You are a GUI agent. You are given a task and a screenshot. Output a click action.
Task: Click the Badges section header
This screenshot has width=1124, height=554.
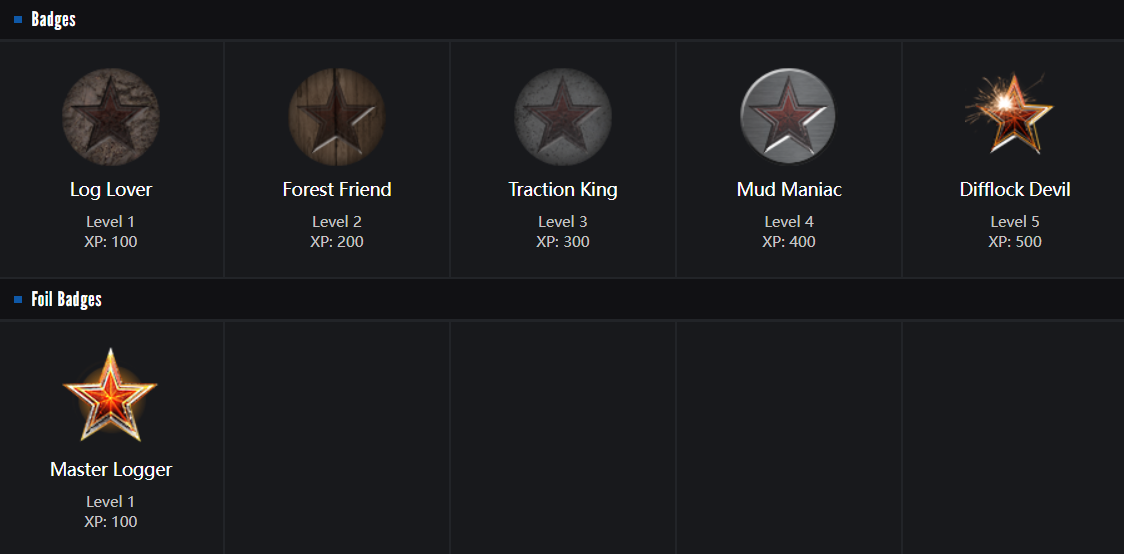coord(53,19)
